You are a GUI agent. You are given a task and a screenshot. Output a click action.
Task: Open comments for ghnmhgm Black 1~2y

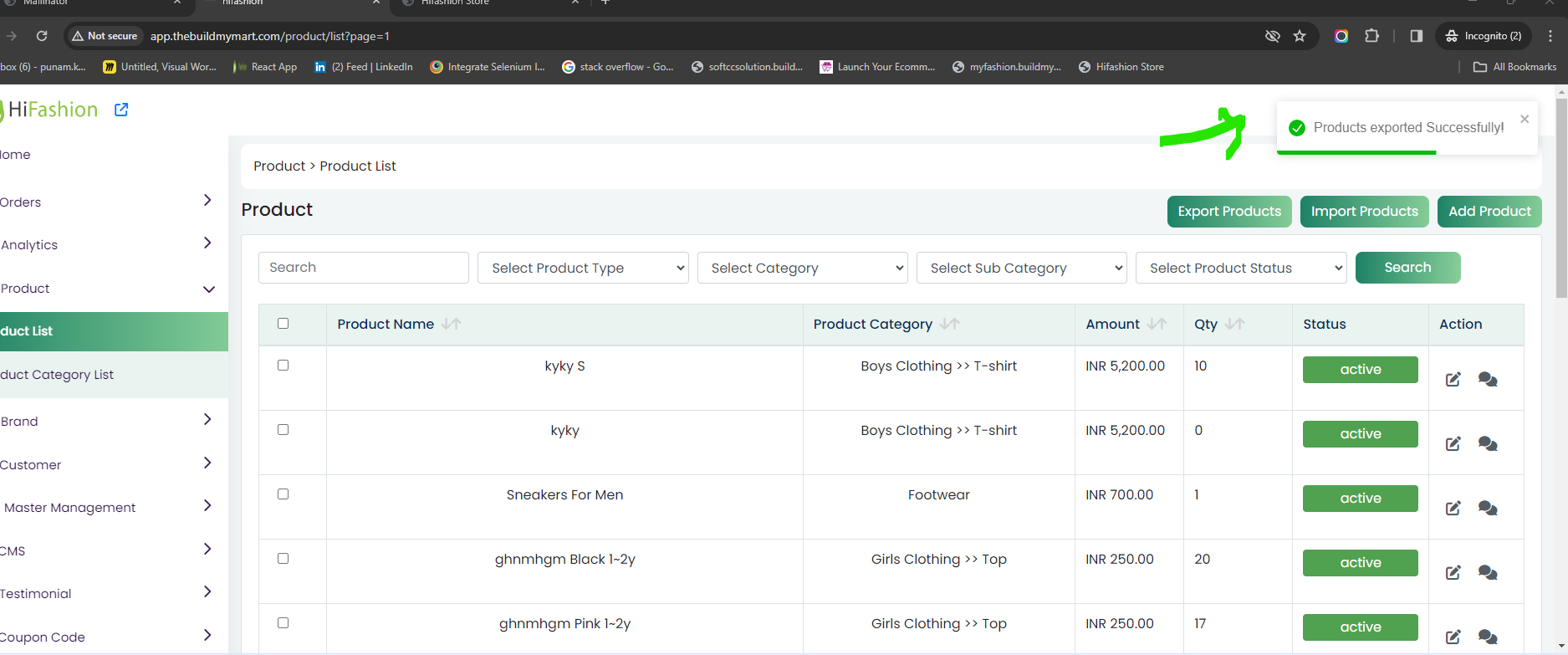click(x=1488, y=573)
